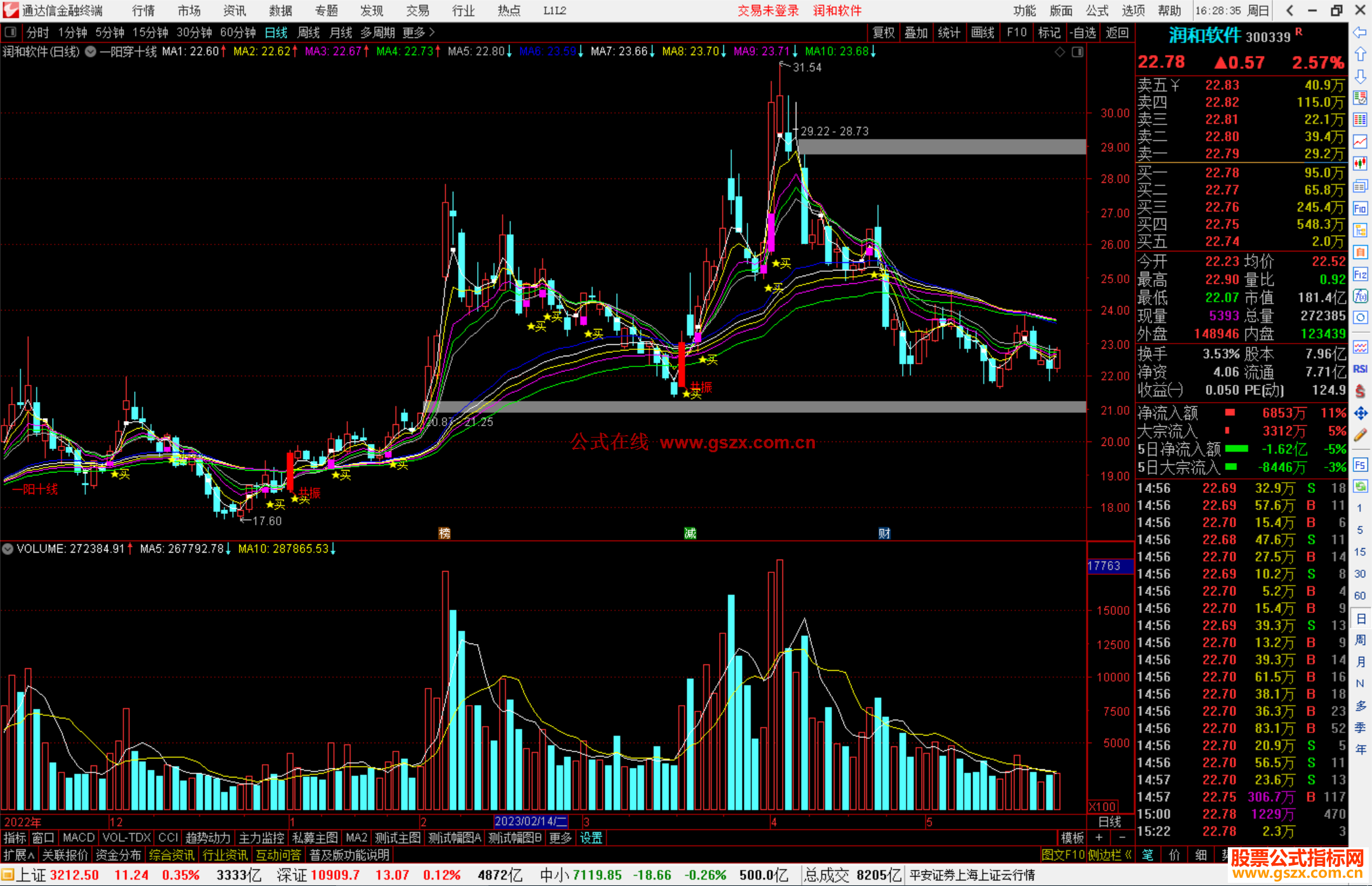The height and width of the screenshot is (886, 1372).
Task: Click the four-way move arrows icon
Action: click(x=1360, y=413)
